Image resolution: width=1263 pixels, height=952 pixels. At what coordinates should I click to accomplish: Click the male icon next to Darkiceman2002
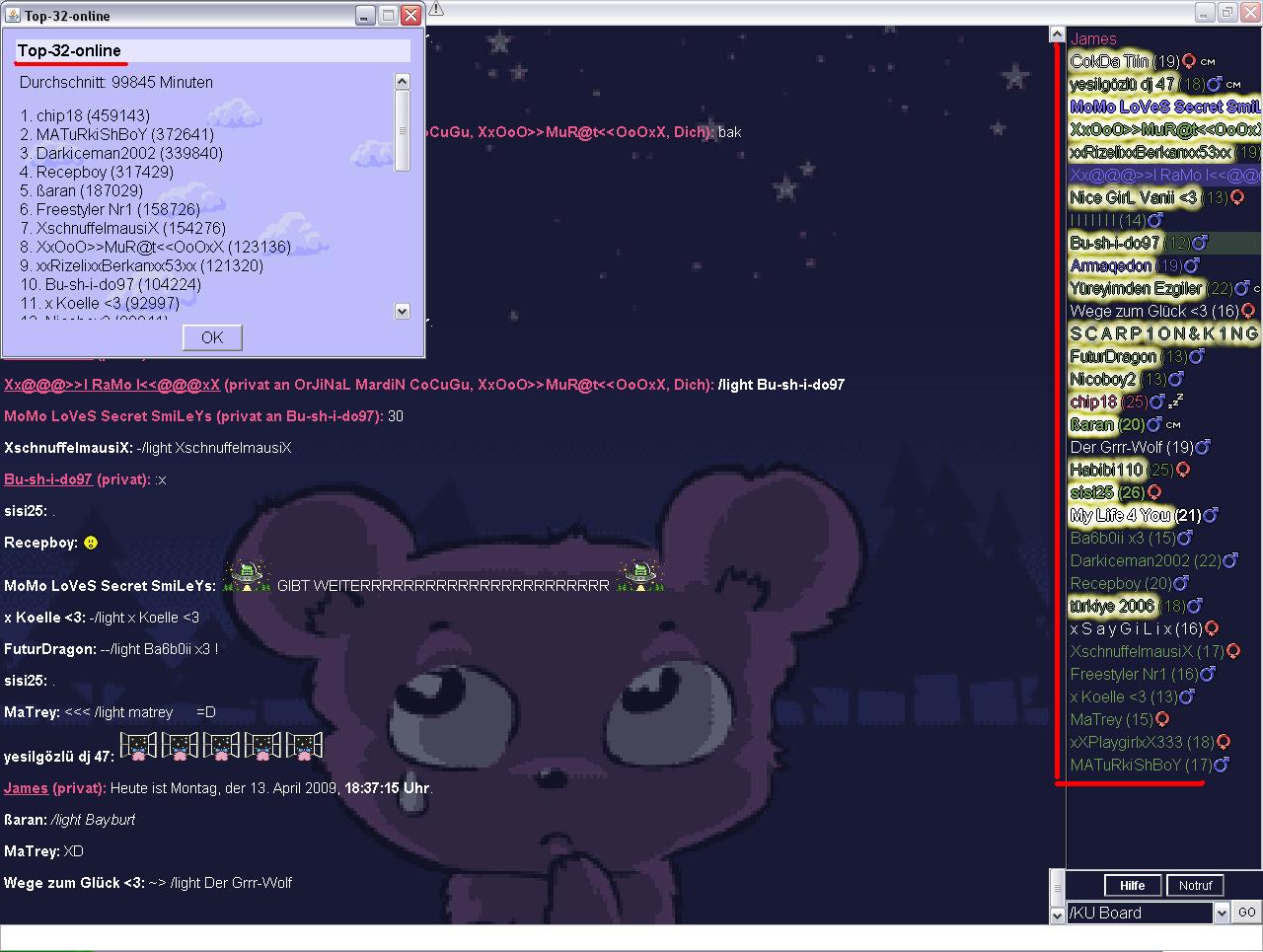coord(1230,560)
